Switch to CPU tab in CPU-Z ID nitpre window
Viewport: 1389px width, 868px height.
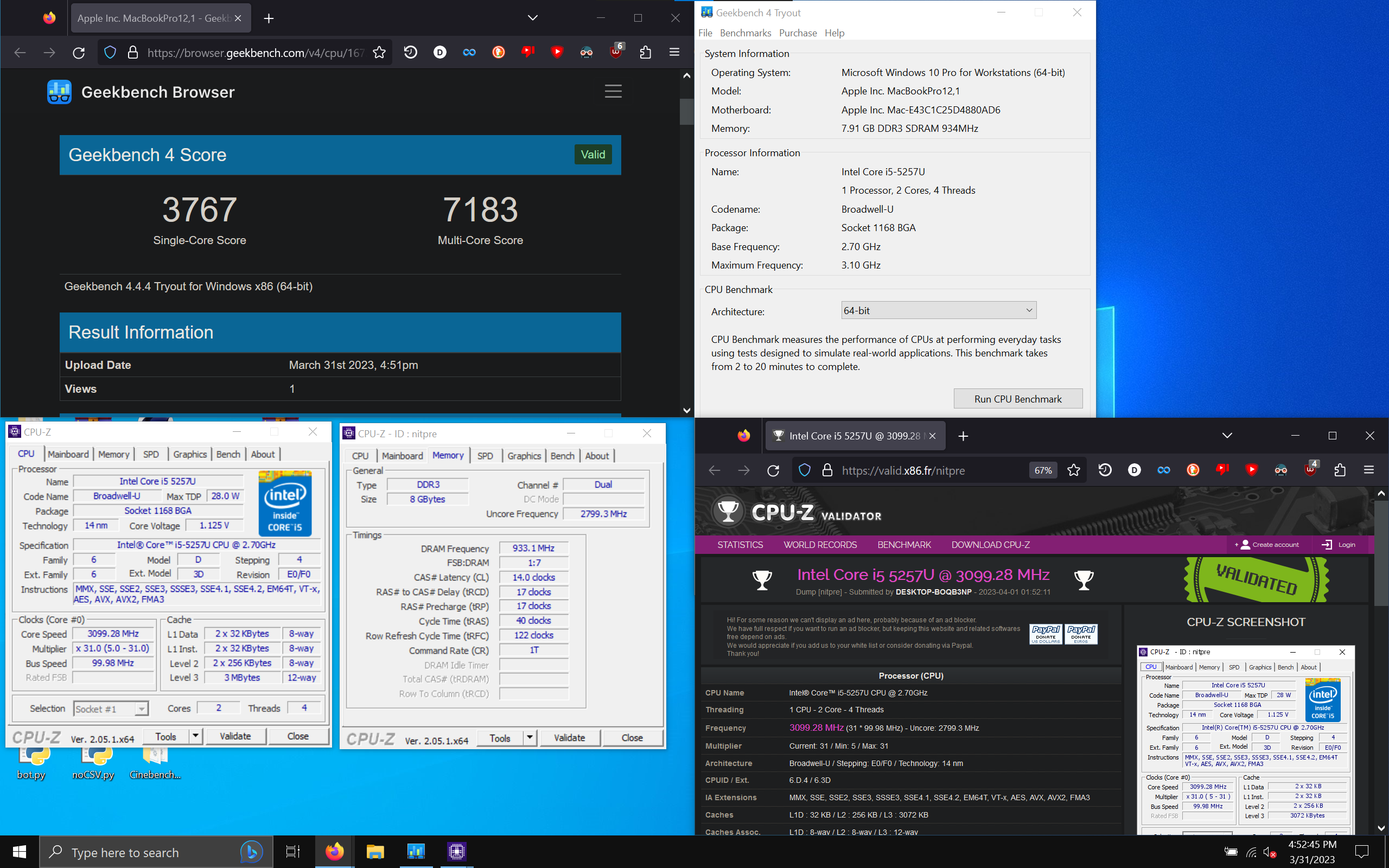360,456
